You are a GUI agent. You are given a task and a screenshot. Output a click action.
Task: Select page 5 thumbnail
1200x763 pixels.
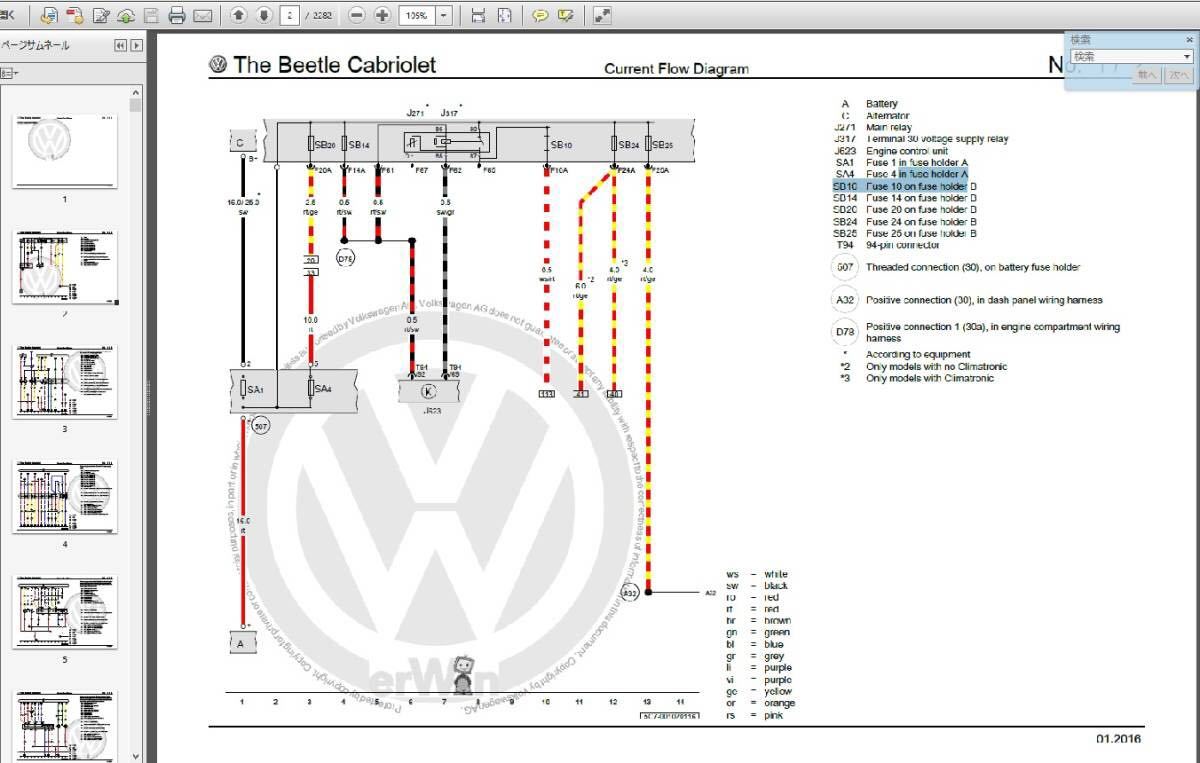click(x=65, y=612)
